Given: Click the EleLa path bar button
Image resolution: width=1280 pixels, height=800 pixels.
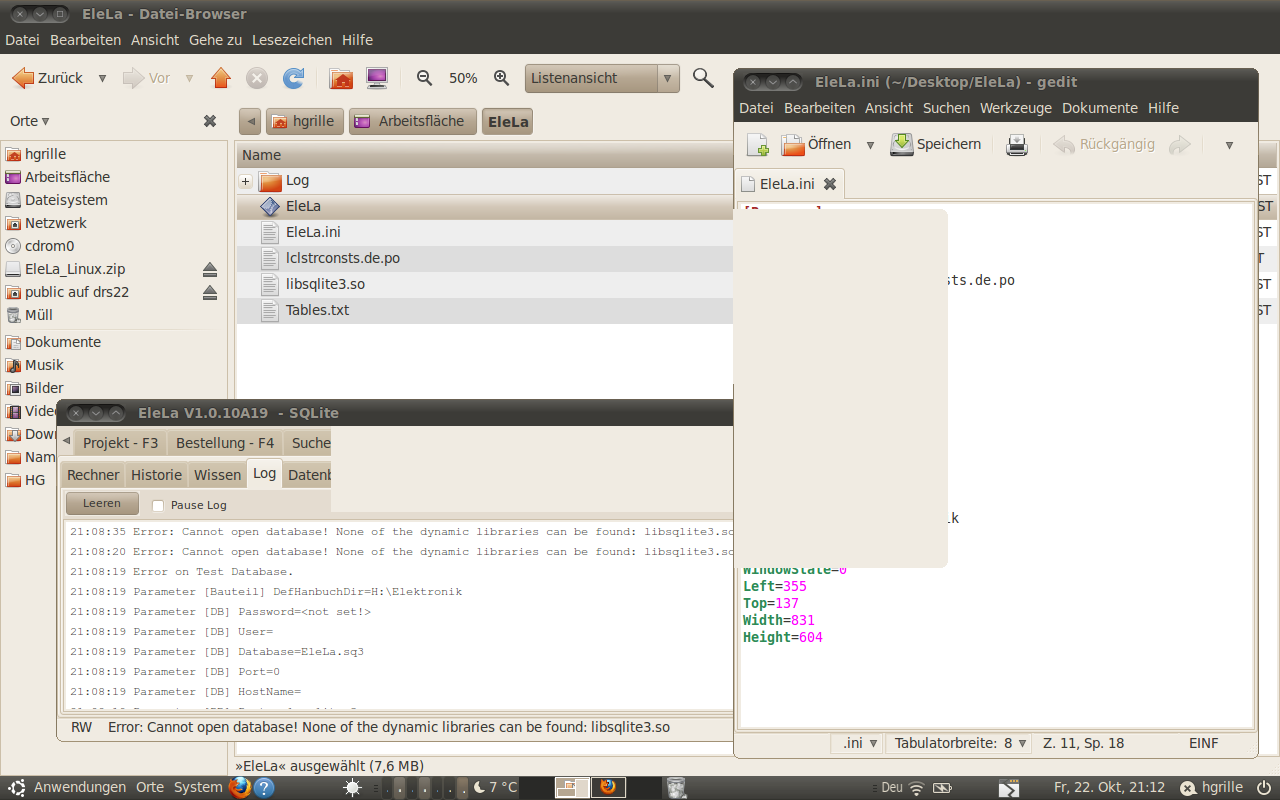Looking at the screenshot, I should coord(507,122).
